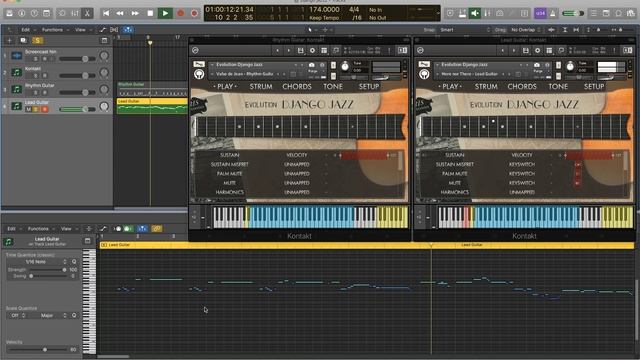Mute the Lead Guitar track
Screen dimensions: 640x360
(28, 109)
